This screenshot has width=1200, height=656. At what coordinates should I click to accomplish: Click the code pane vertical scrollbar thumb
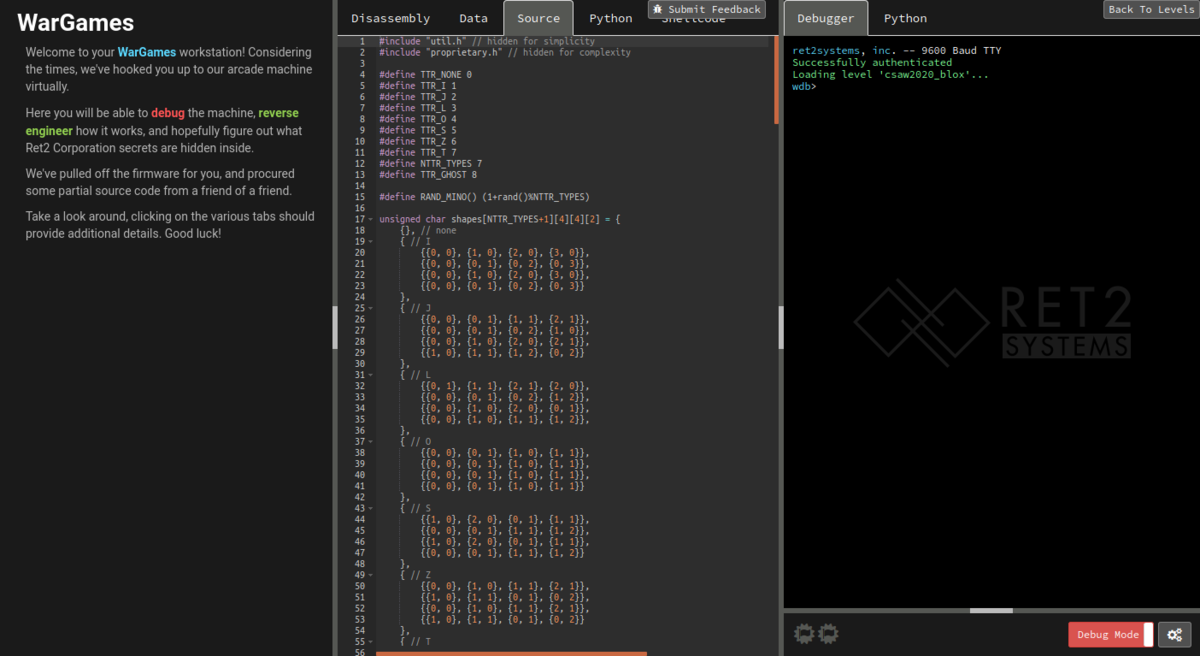coord(776,80)
